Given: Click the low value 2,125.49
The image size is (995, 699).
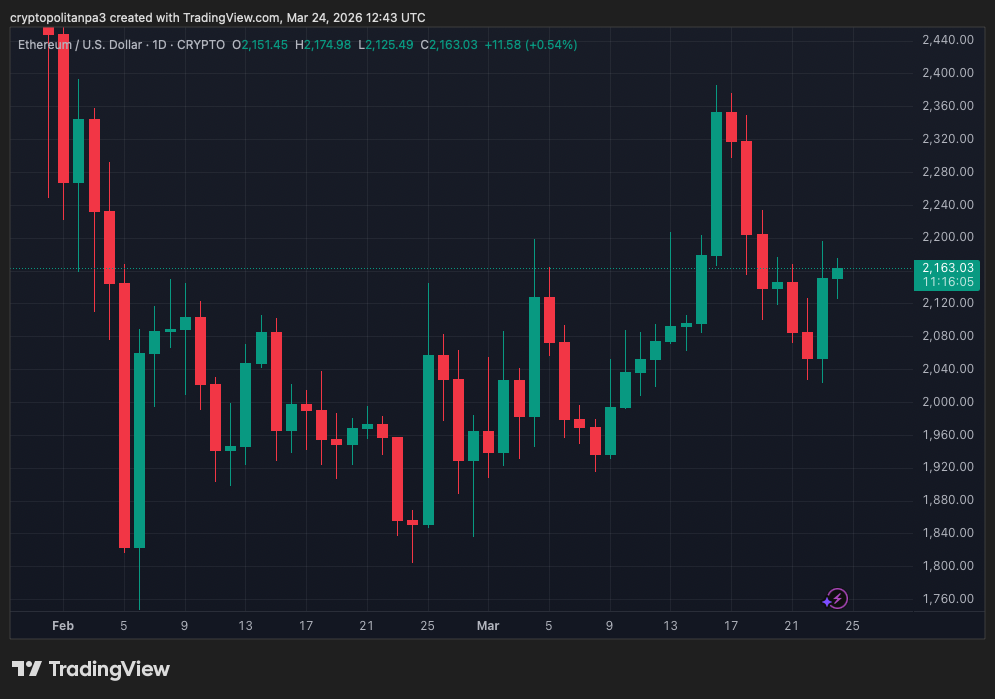Looking at the screenshot, I should tap(391, 45).
